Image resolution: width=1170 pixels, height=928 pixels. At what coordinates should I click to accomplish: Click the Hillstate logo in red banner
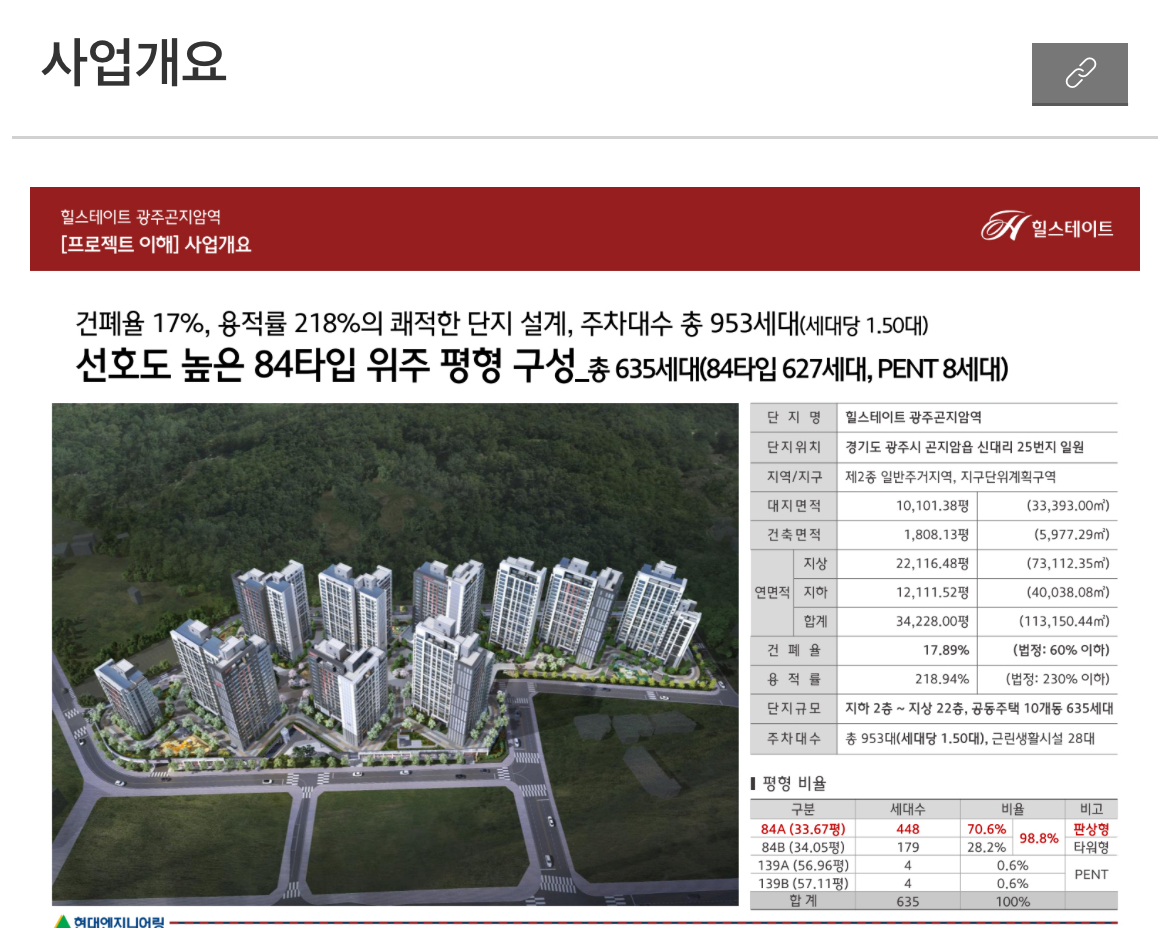[x=1047, y=228]
